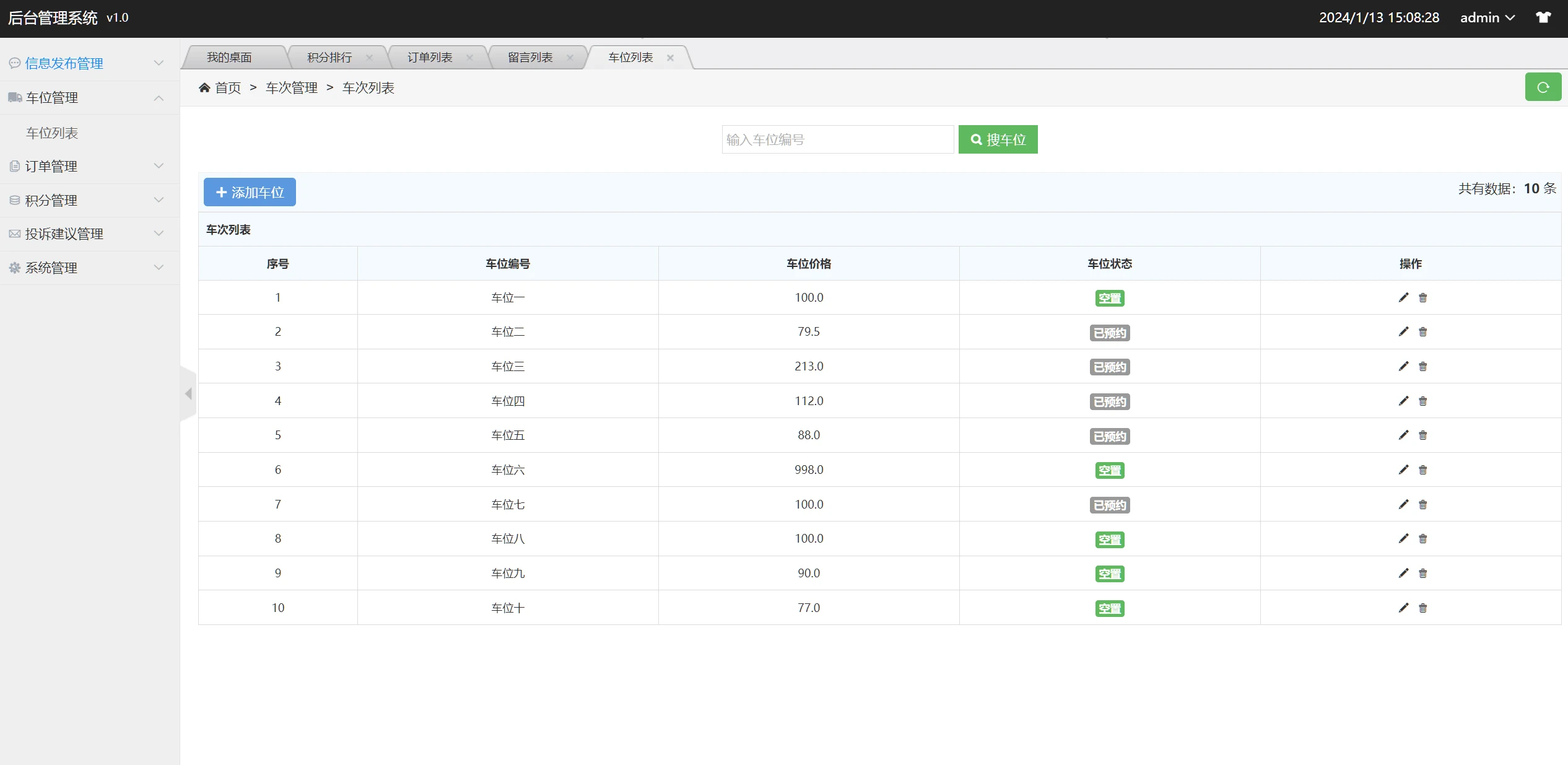Image resolution: width=1568 pixels, height=765 pixels.
Task: Click the price cell 79.5
Action: tap(809, 332)
